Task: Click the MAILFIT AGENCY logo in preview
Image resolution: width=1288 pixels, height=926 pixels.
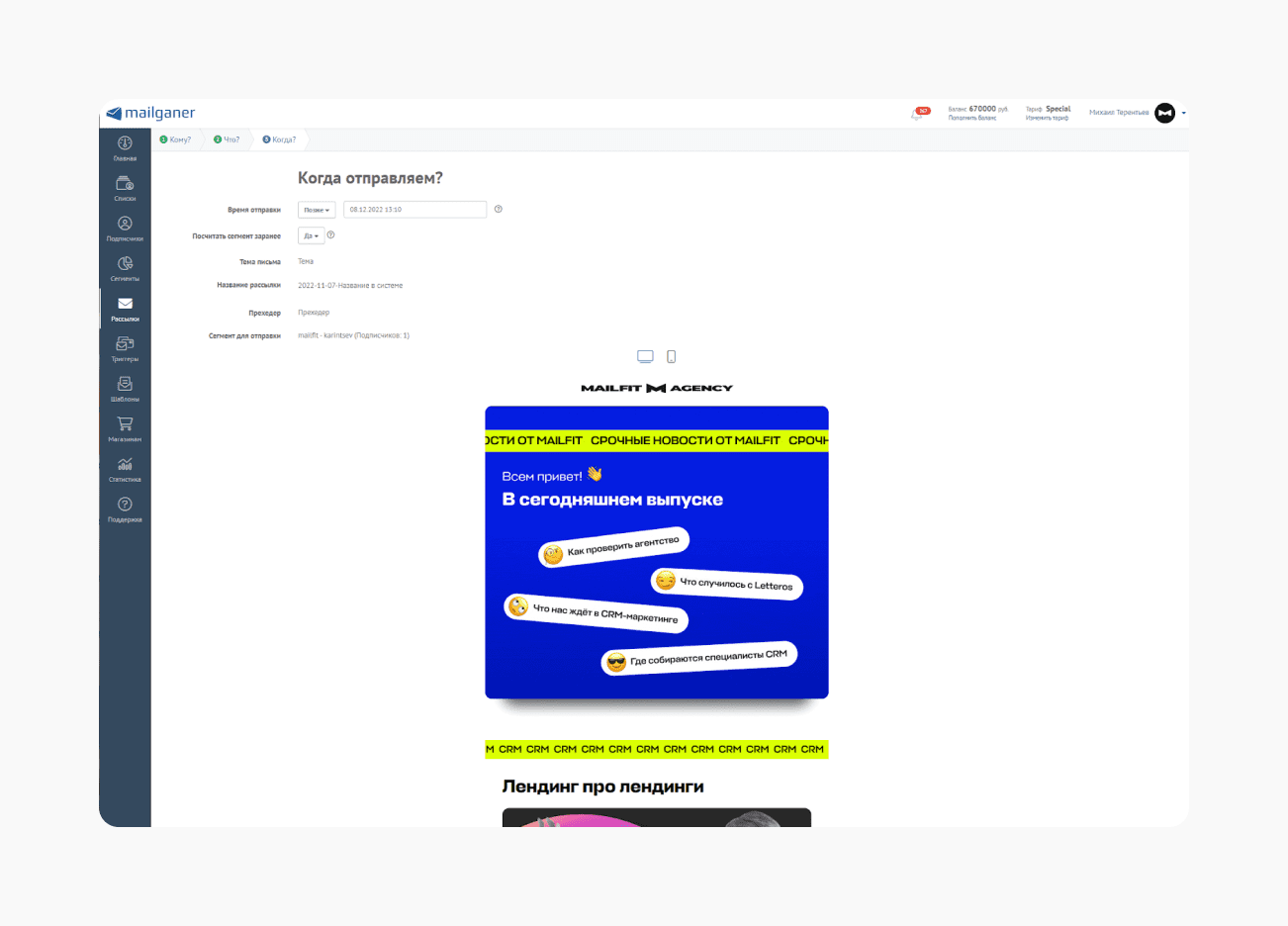Action: (x=657, y=388)
